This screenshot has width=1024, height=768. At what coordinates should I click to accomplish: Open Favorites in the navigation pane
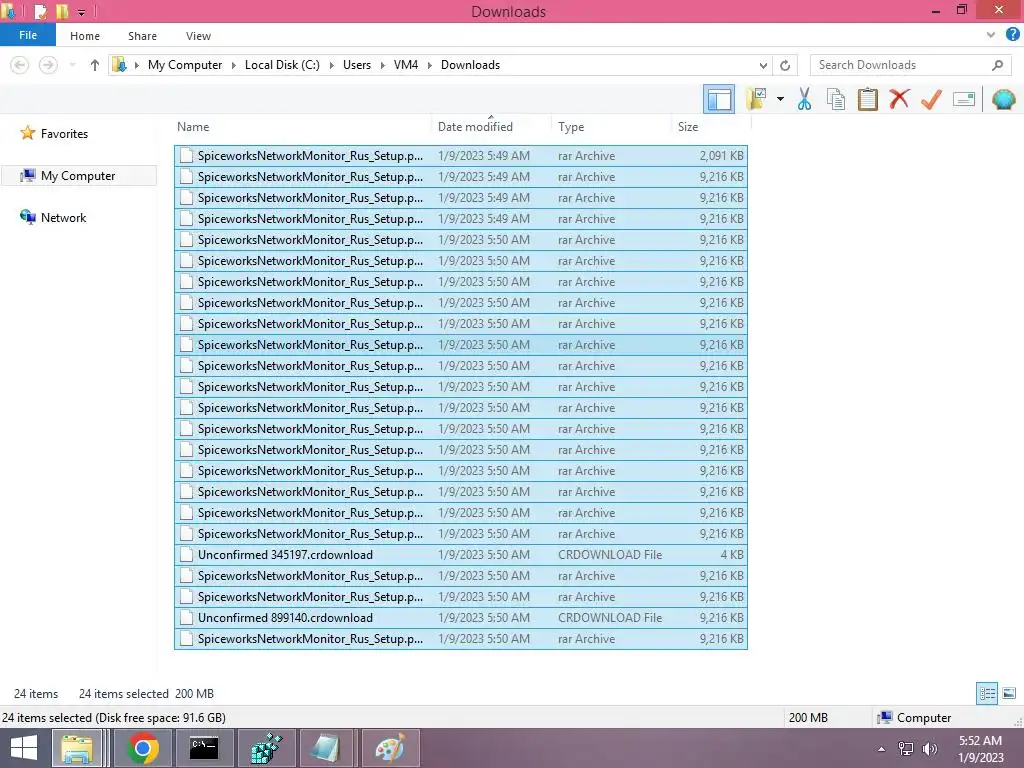(64, 133)
